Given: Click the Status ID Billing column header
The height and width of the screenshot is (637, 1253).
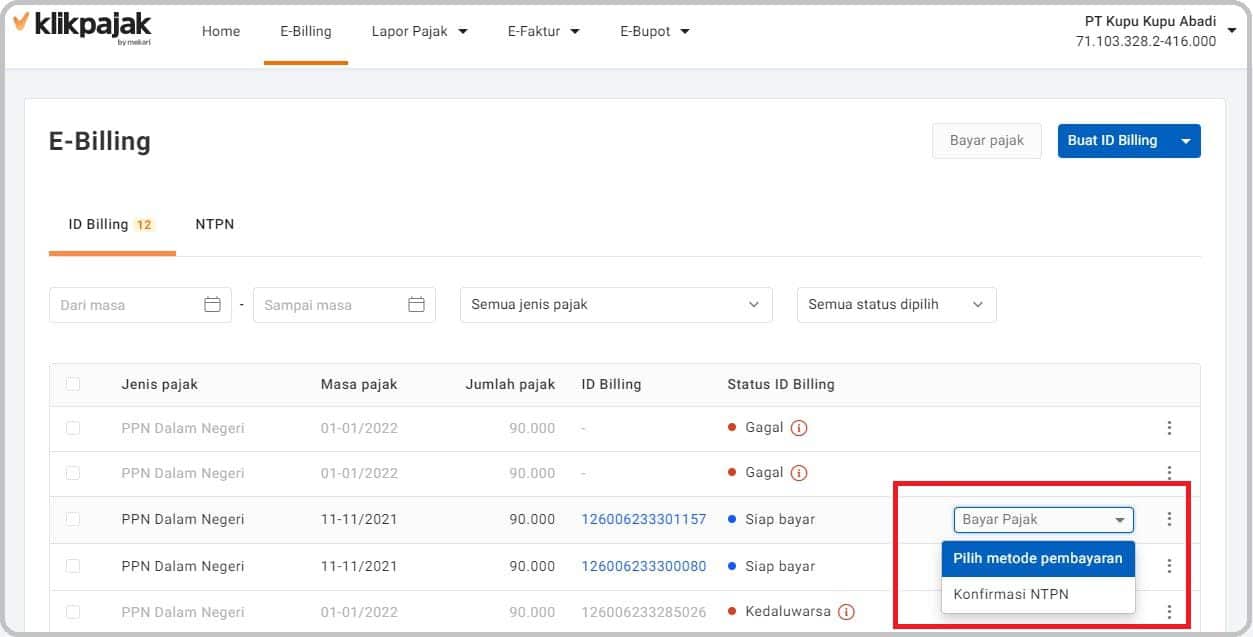Looking at the screenshot, I should point(781,384).
